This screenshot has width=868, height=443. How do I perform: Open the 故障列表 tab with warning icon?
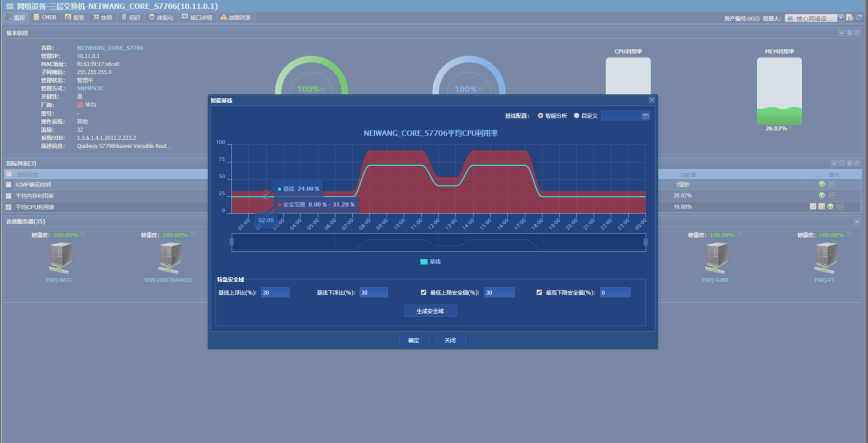click(x=235, y=18)
